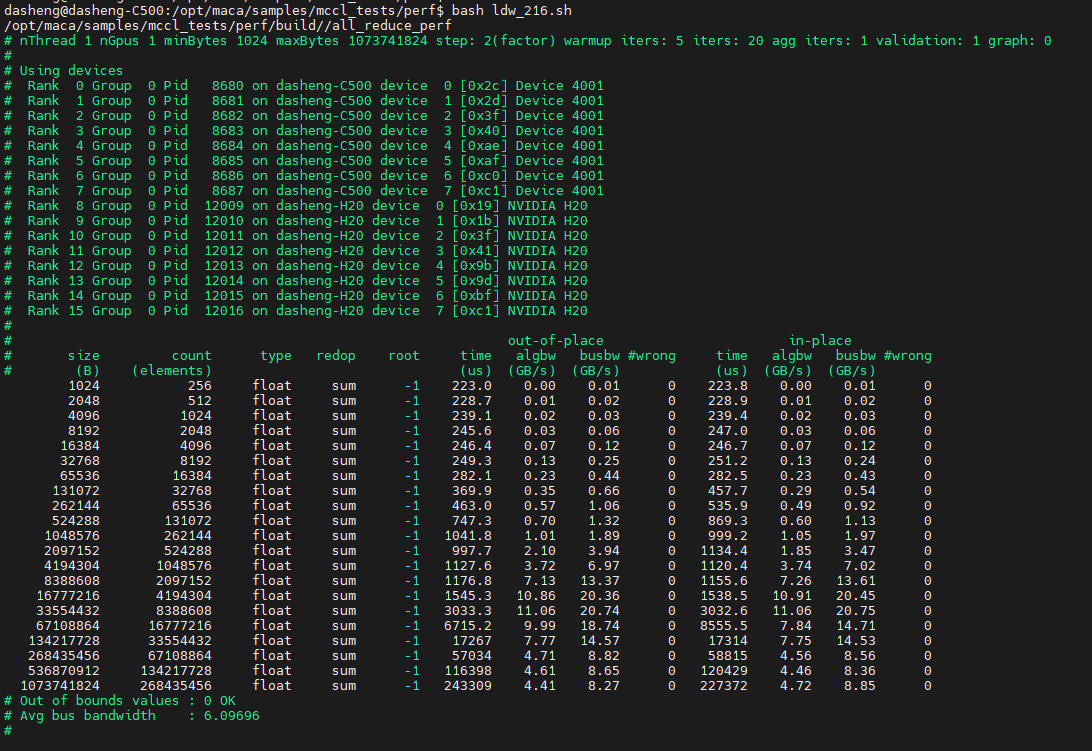This screenshot has width=1092, height=751.
Task: Select the time value 243309
Action: click(x=468, y=686)
